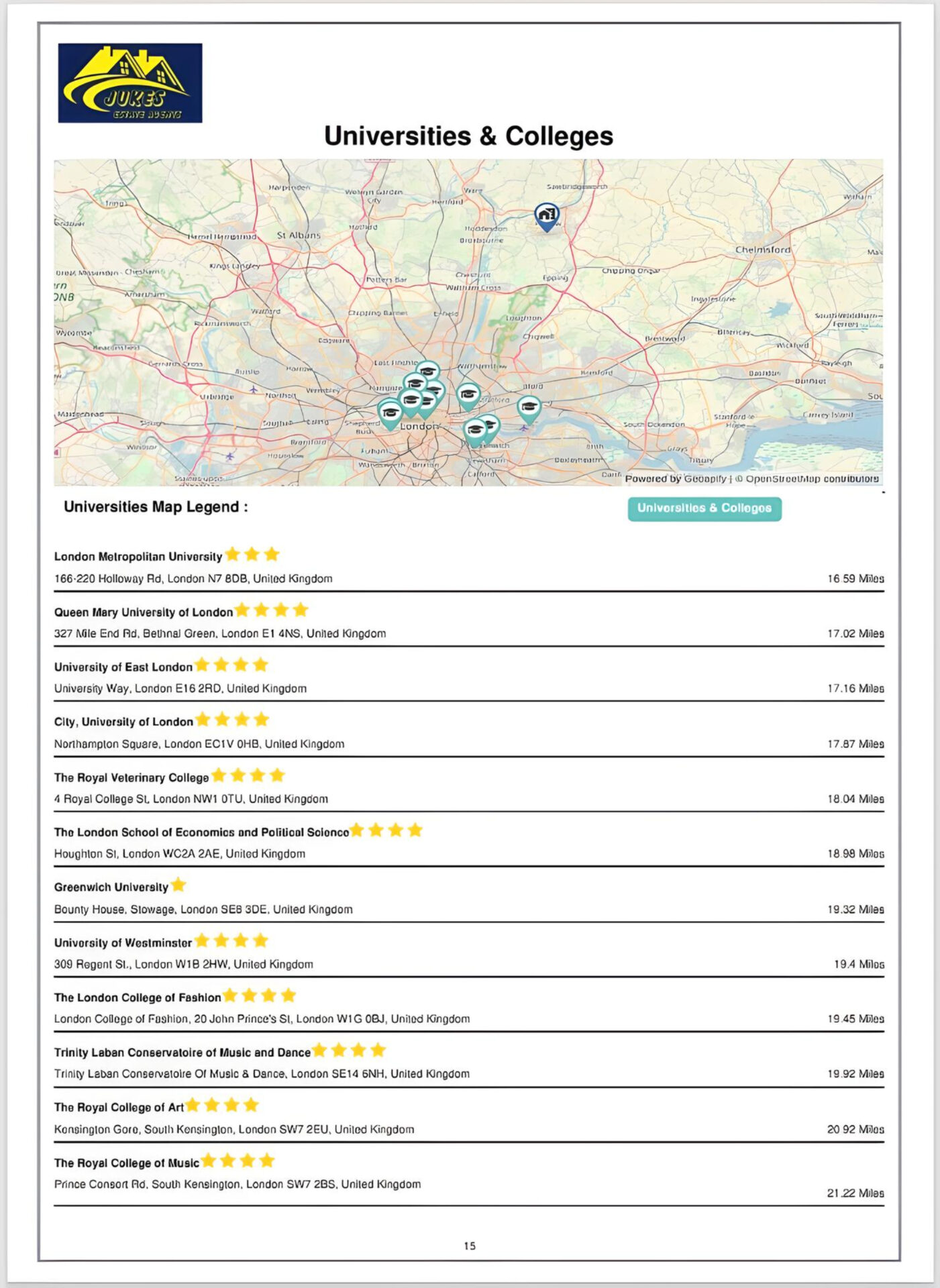
Task: Click the 18.98 Miles distance
Action: (x=855, y=855)
